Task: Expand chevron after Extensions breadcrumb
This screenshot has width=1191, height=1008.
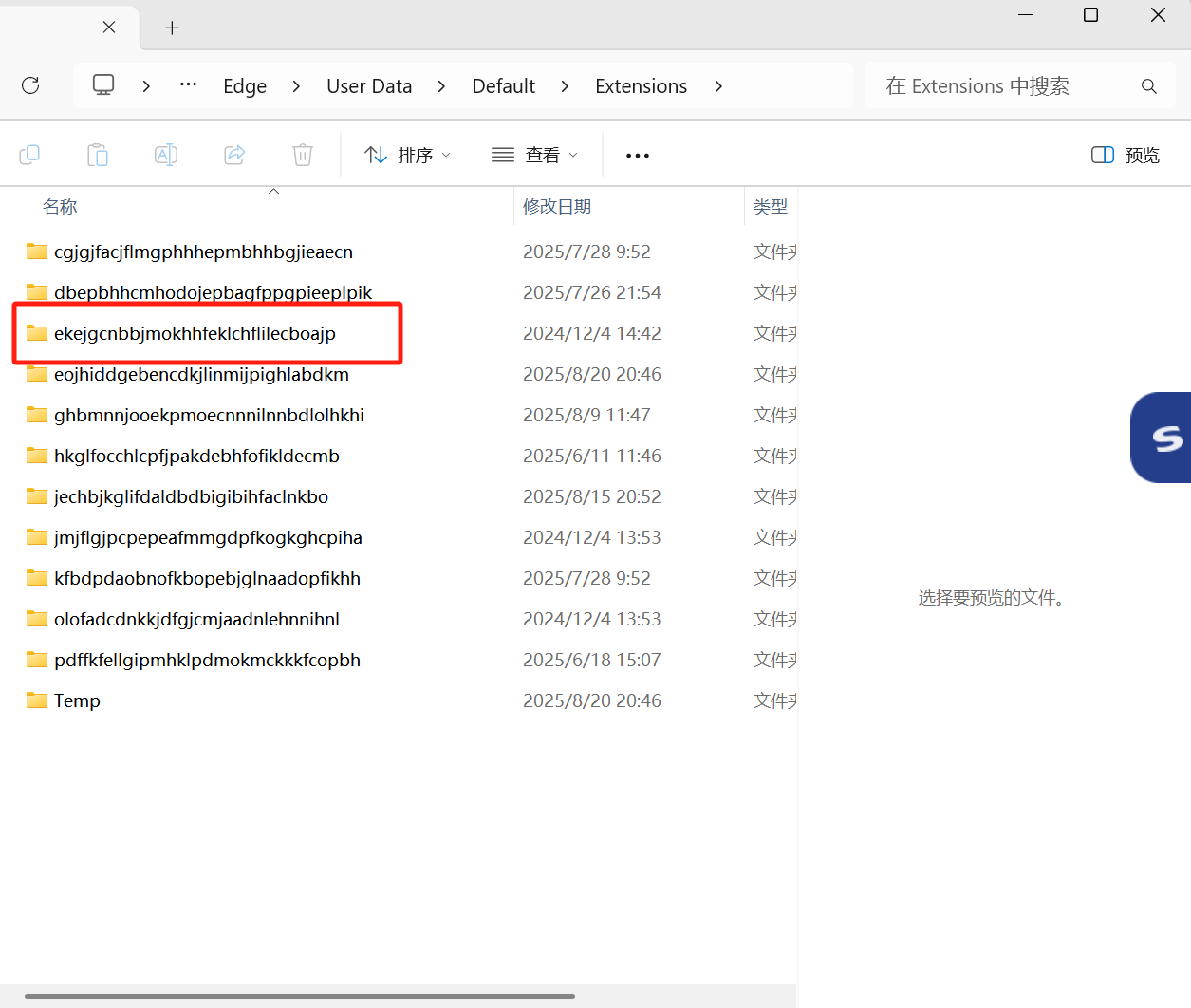Action: (x=718, y=86)
